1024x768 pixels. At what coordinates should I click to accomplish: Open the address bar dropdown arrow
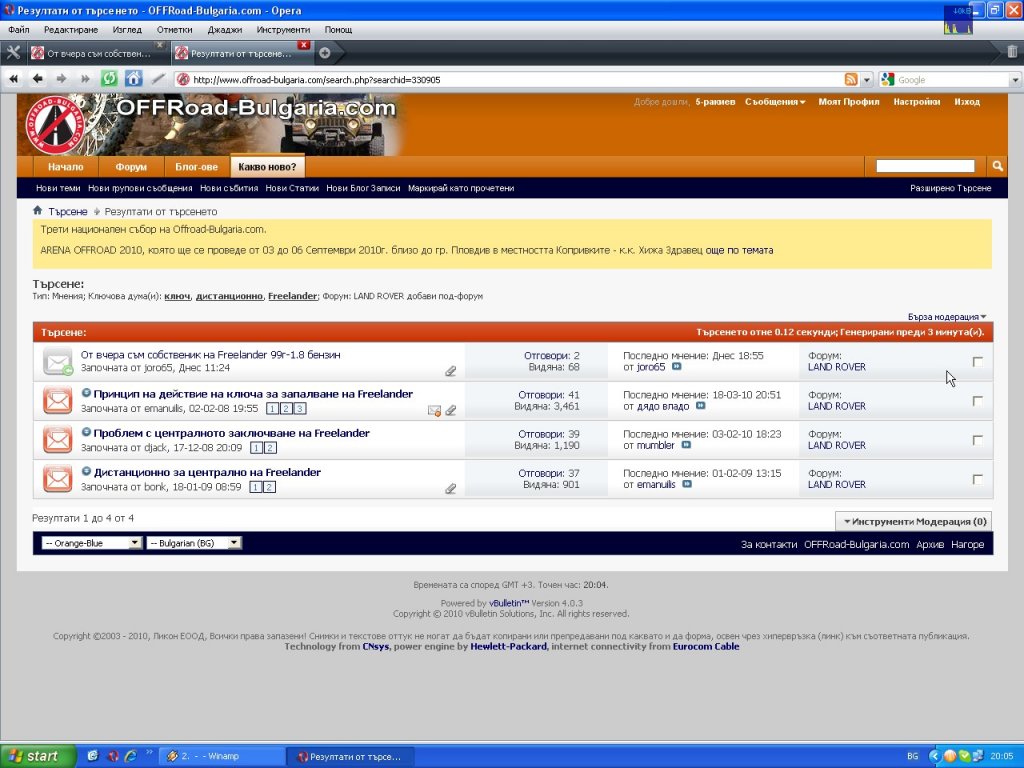pos(867,80)
